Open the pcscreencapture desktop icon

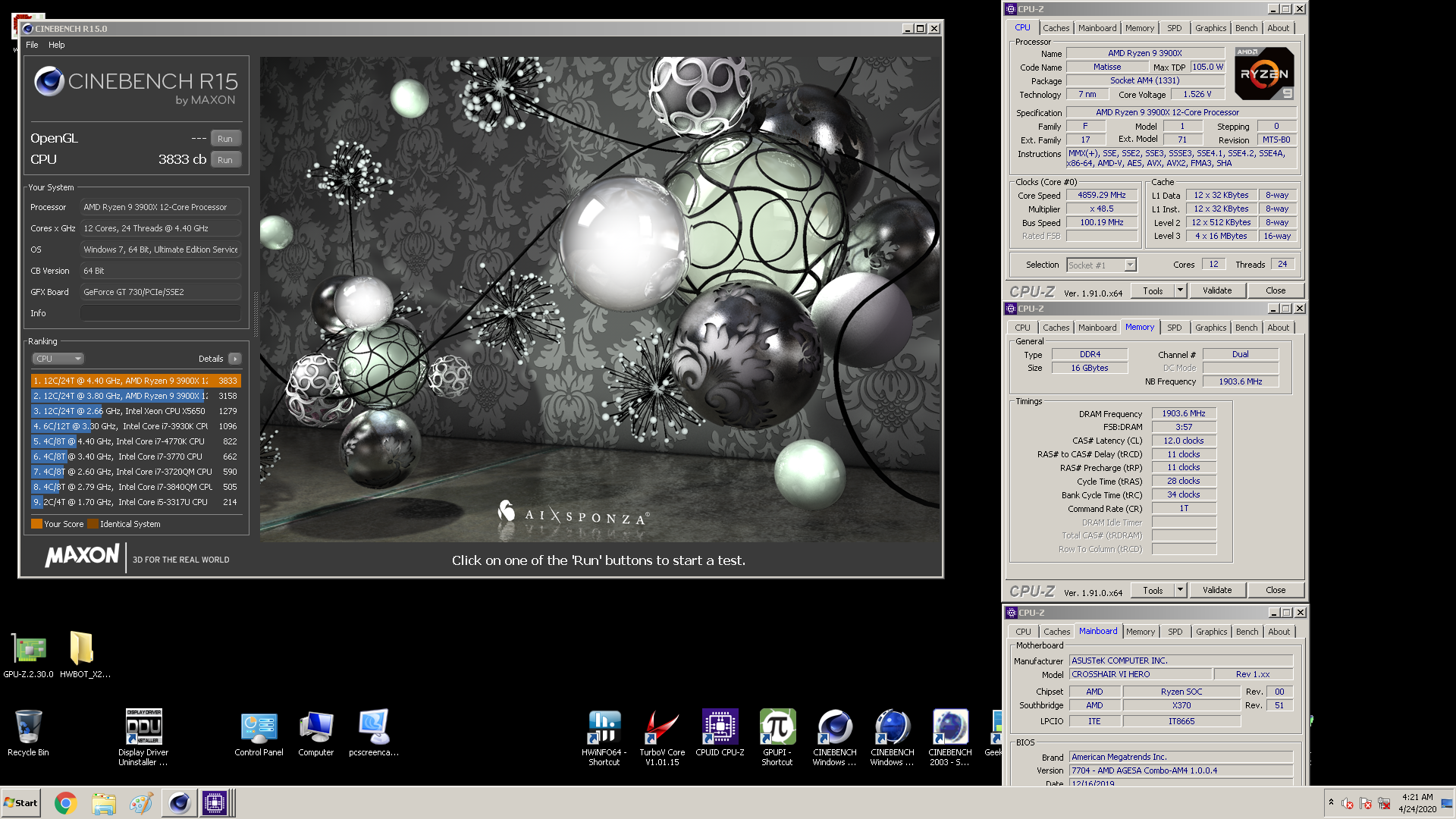(374, 733)
